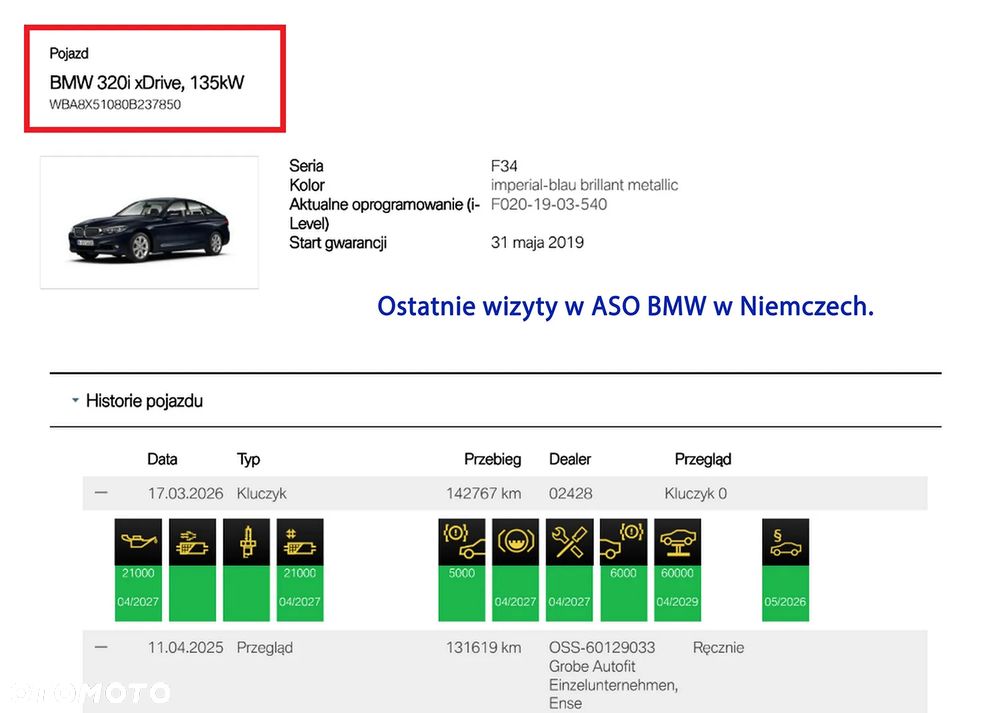Image resolution: width=1000 pixels, height=713 pixels.
Task: Click the 05/2026 date under statutory inspection
Action: [x=785, y=601]
